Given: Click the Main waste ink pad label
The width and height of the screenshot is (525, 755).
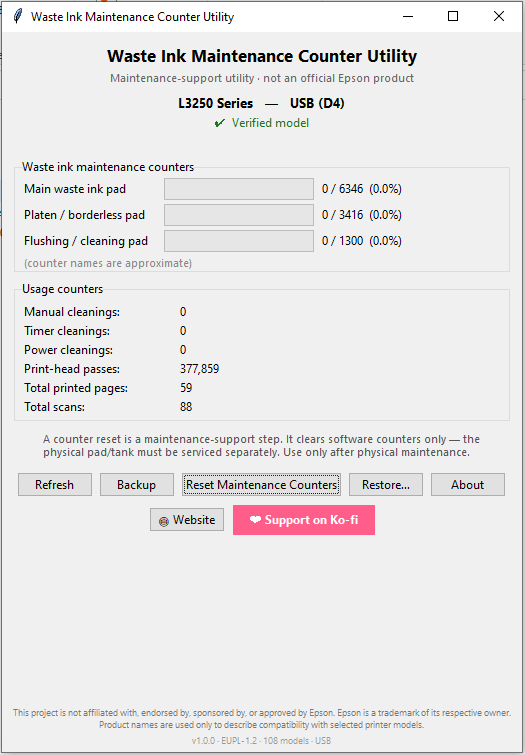Looking at the screenshot, I should tap(75, 189).
